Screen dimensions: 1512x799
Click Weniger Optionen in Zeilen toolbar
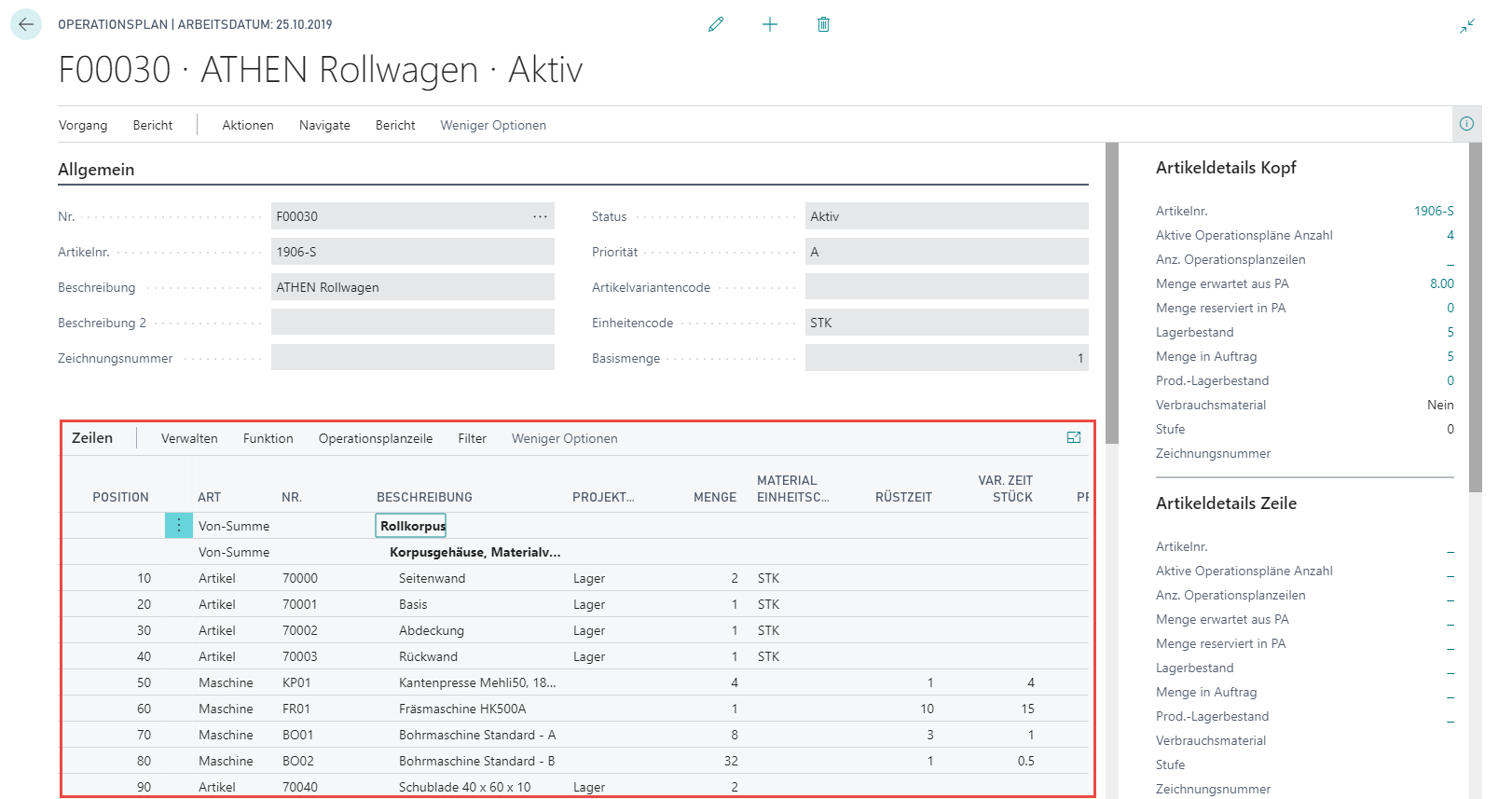tap(565, 438)
